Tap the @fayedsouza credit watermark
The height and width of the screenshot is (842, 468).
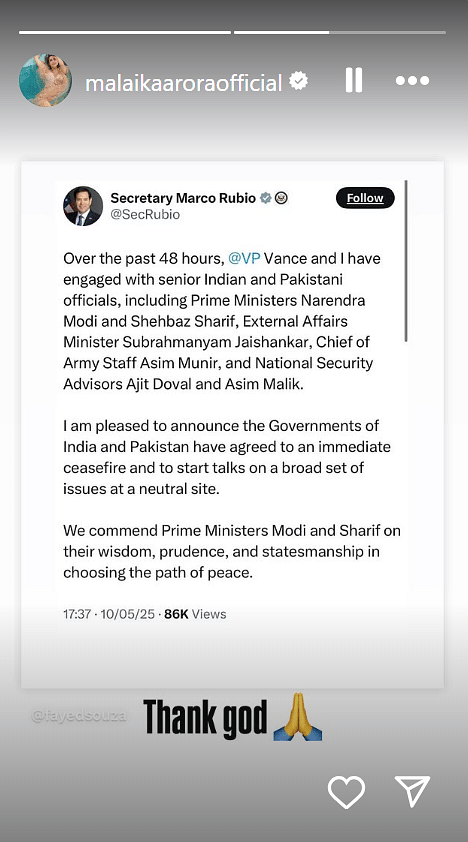79,716
